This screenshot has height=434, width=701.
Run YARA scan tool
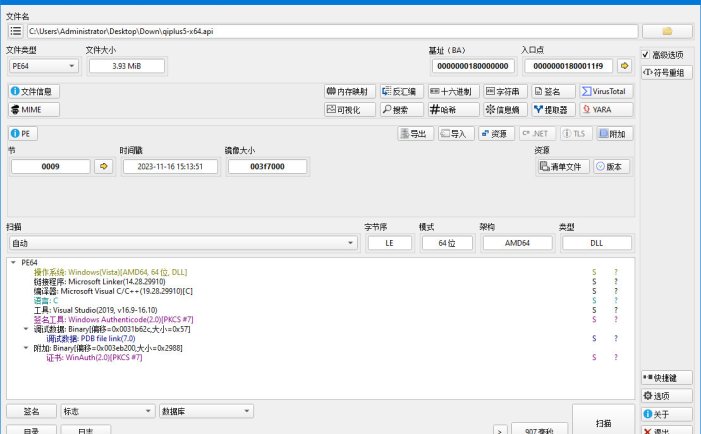click(606, 110)
